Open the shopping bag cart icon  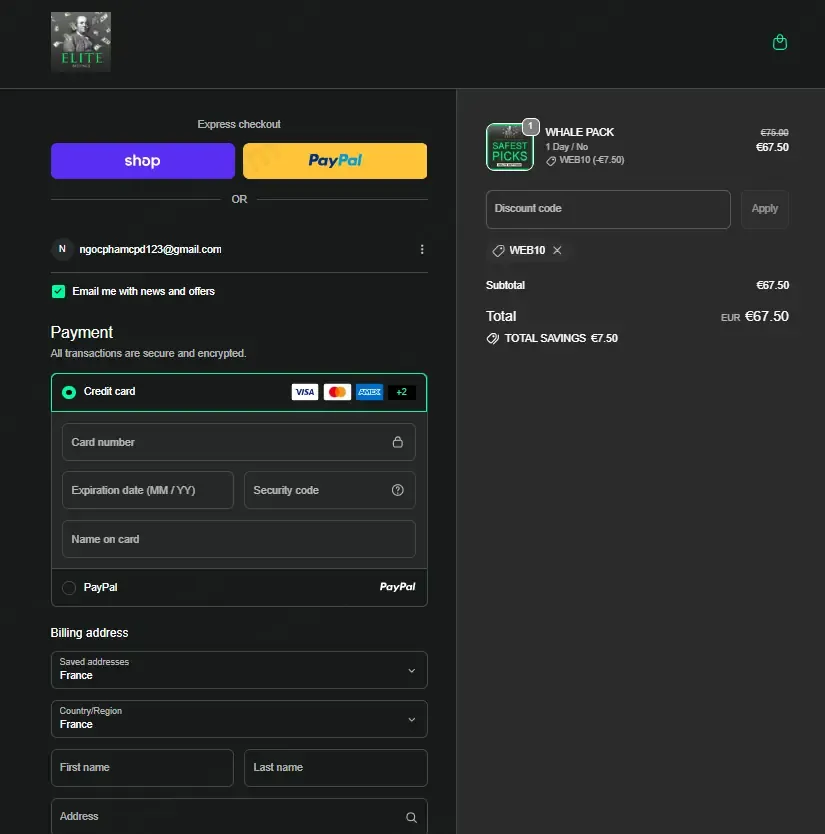779,42
